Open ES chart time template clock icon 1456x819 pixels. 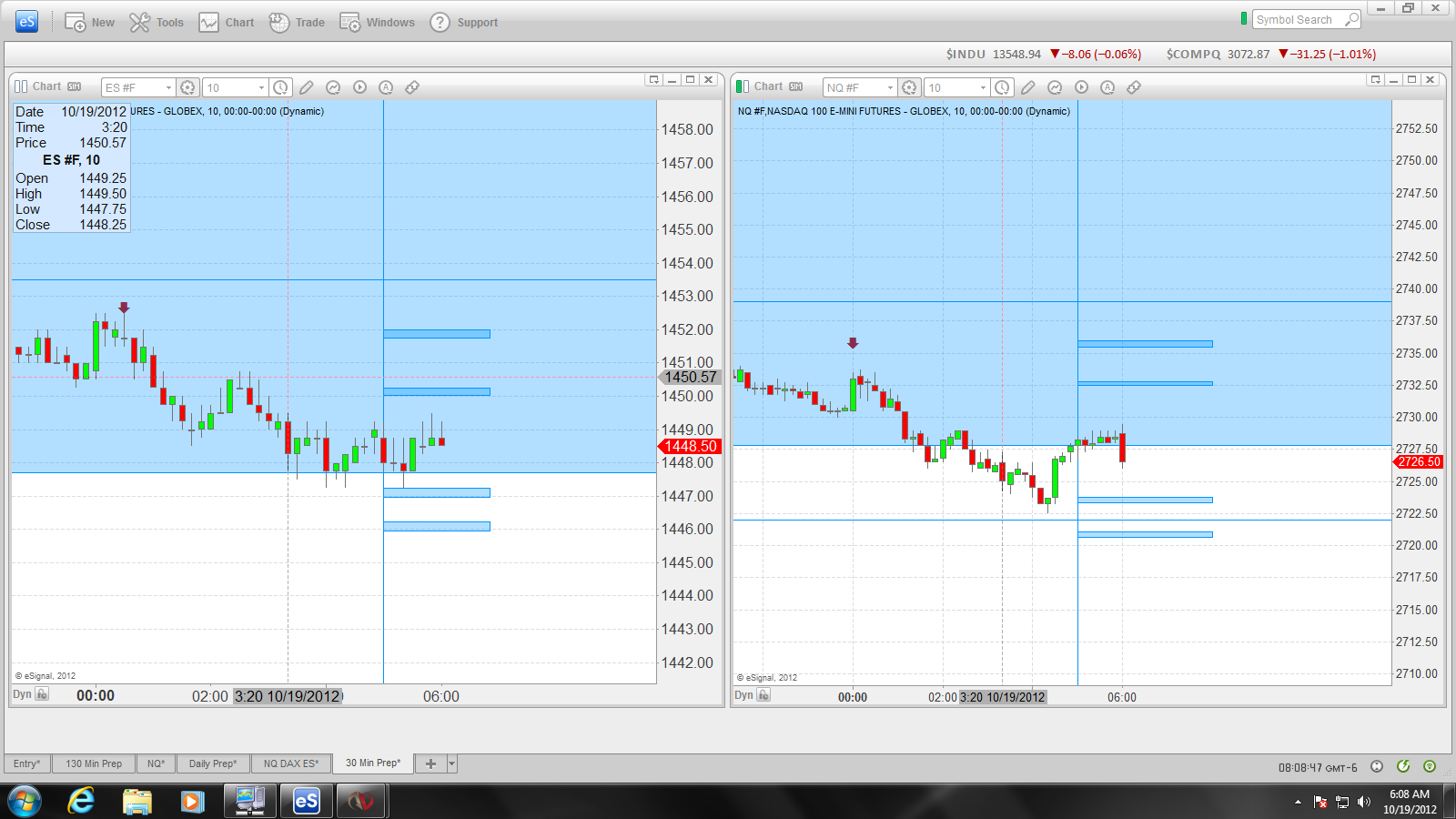tap(280, 87)
